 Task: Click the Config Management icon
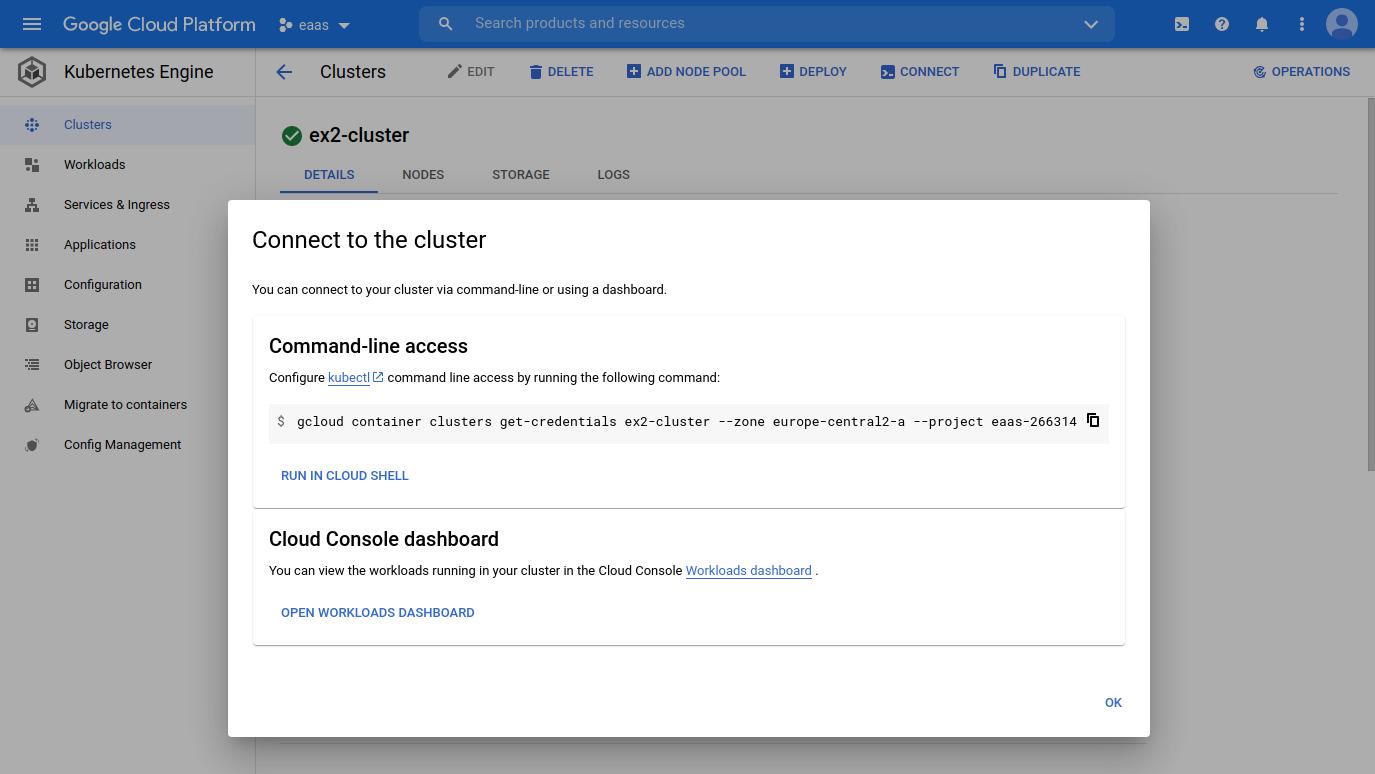(32, 445)
